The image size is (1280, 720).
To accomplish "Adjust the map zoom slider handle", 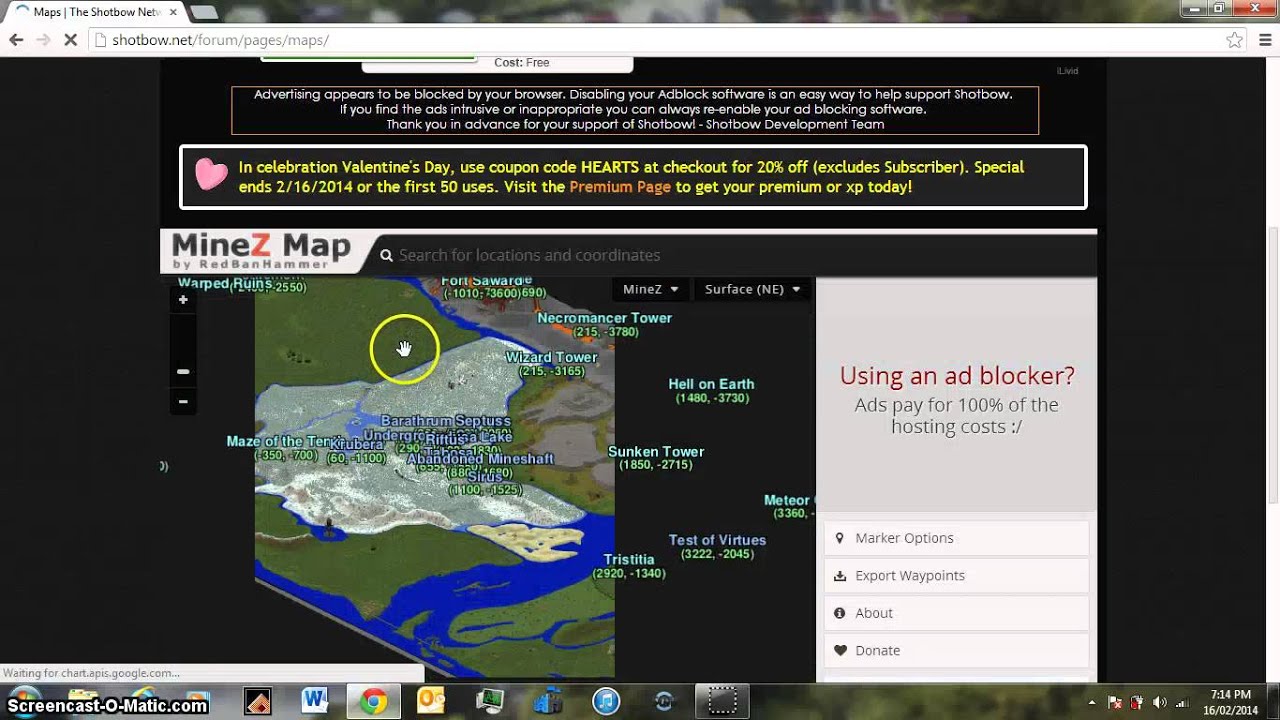I will tap(183, 371).
